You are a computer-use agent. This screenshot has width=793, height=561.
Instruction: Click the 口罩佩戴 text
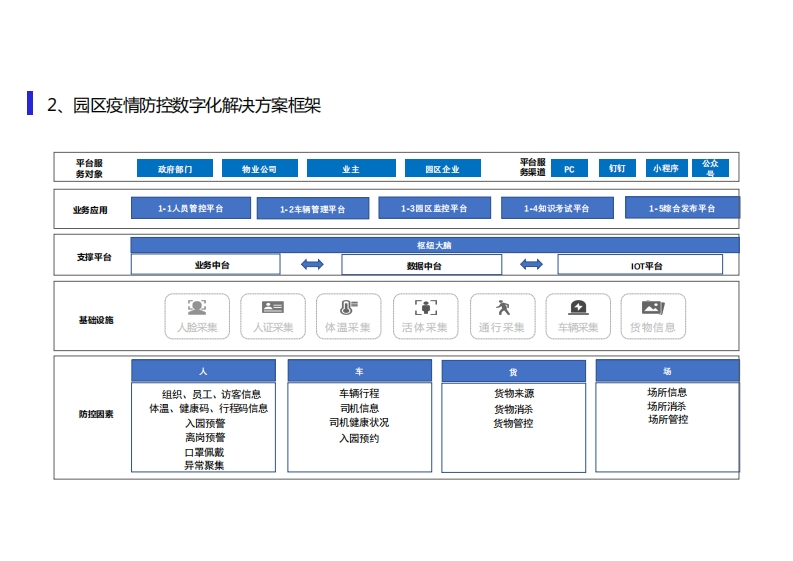tap(204, 452)
